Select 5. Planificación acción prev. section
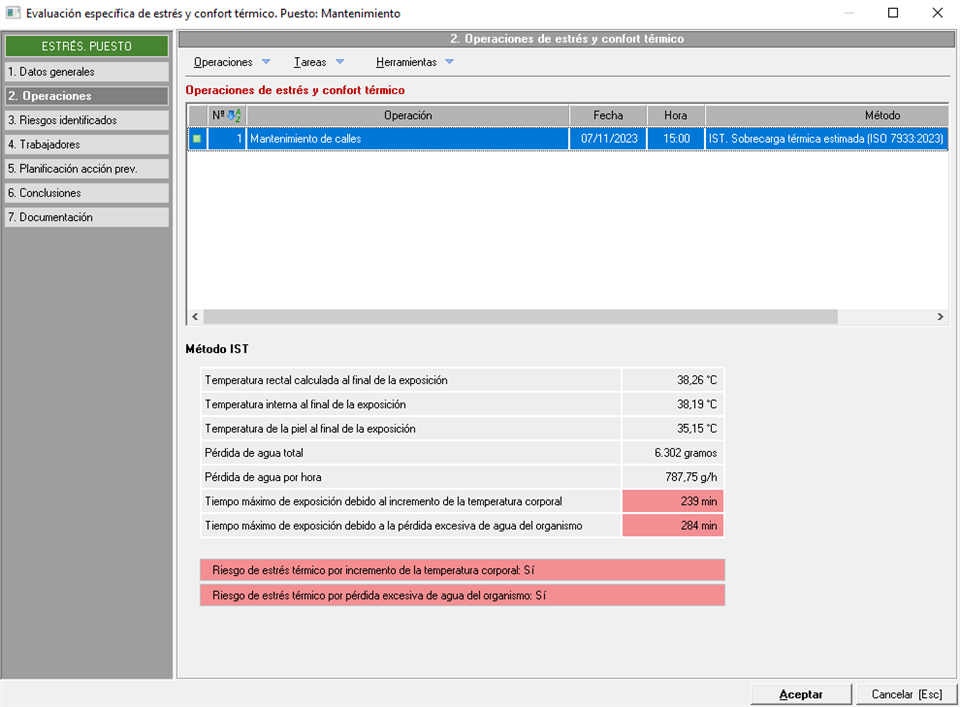Screen dimensions: 960x707 (x=86, y=169)
